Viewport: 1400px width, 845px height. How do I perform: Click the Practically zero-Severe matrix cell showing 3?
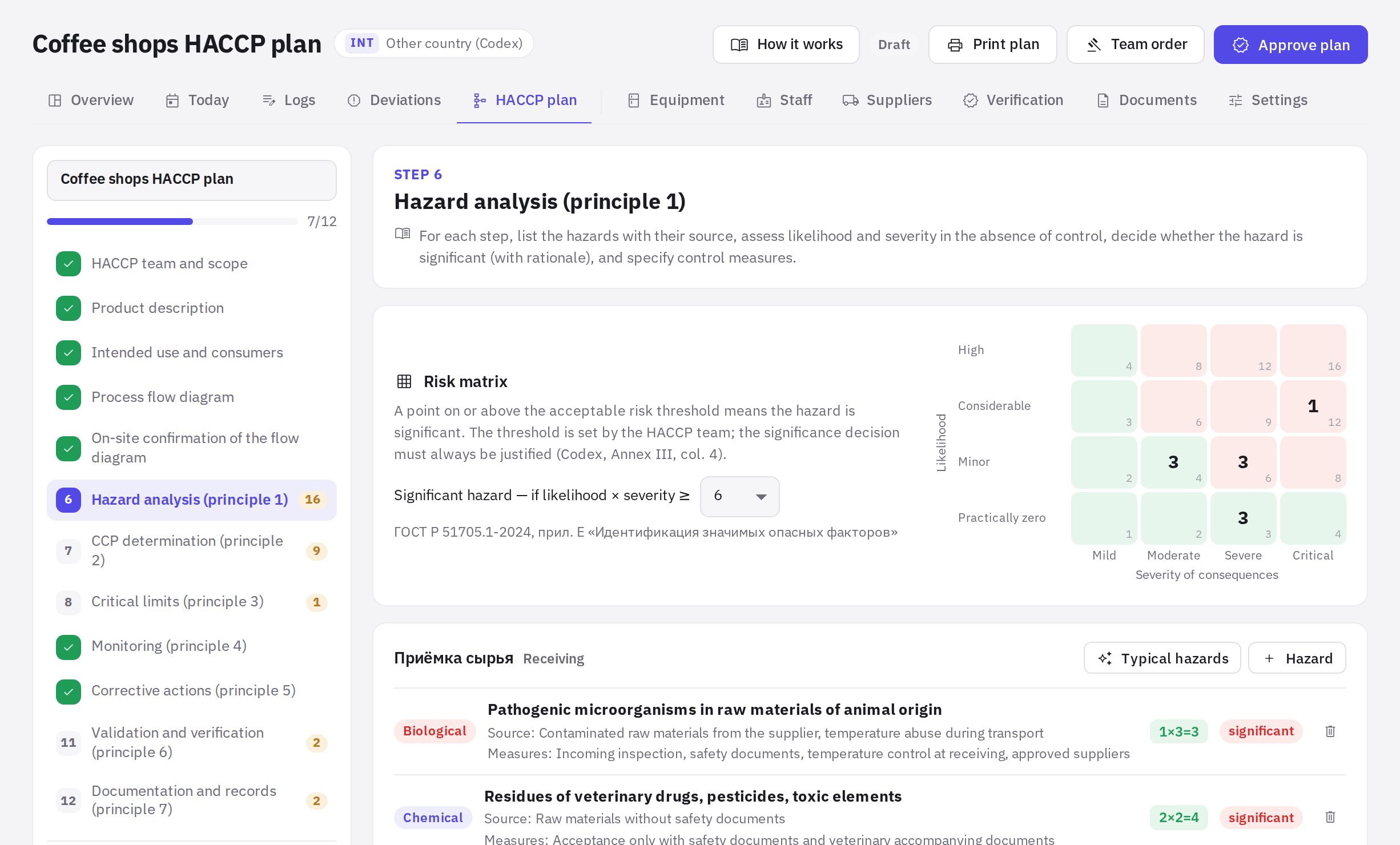[1243, 518]
